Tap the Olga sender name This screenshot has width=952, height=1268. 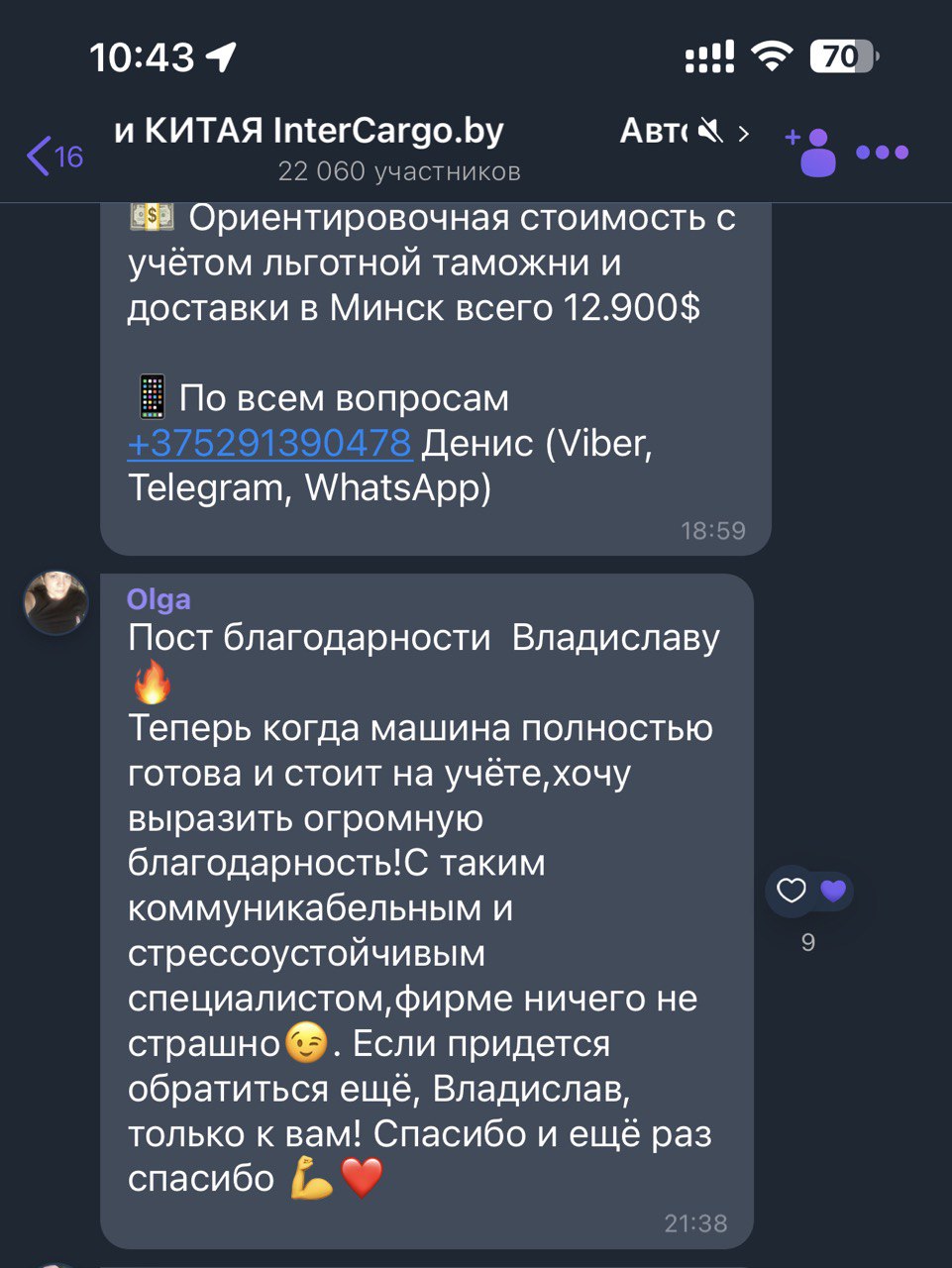coord(159,599)
